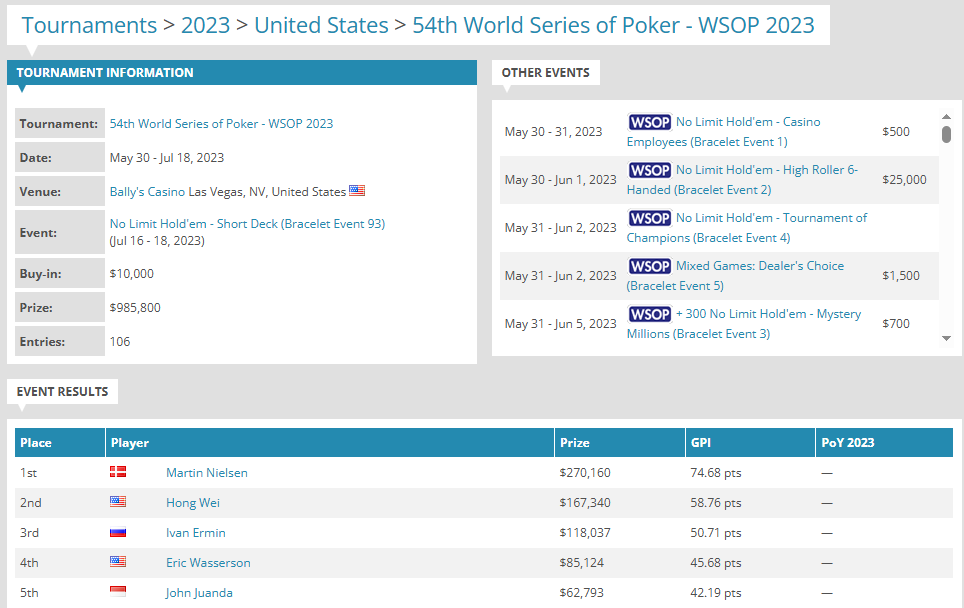
Task: Click the WSOP logo for Casino Employees event
Action: pos(649,122)
